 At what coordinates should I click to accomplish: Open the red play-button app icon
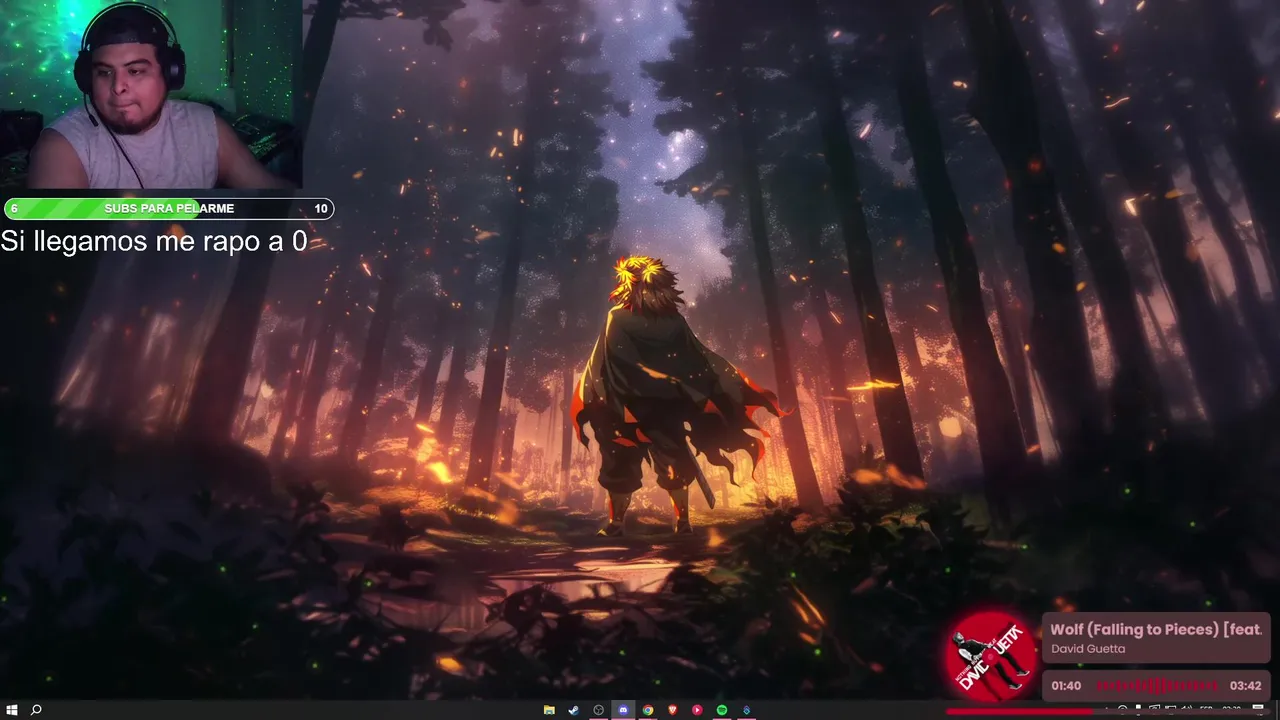[x=697, y=710]
